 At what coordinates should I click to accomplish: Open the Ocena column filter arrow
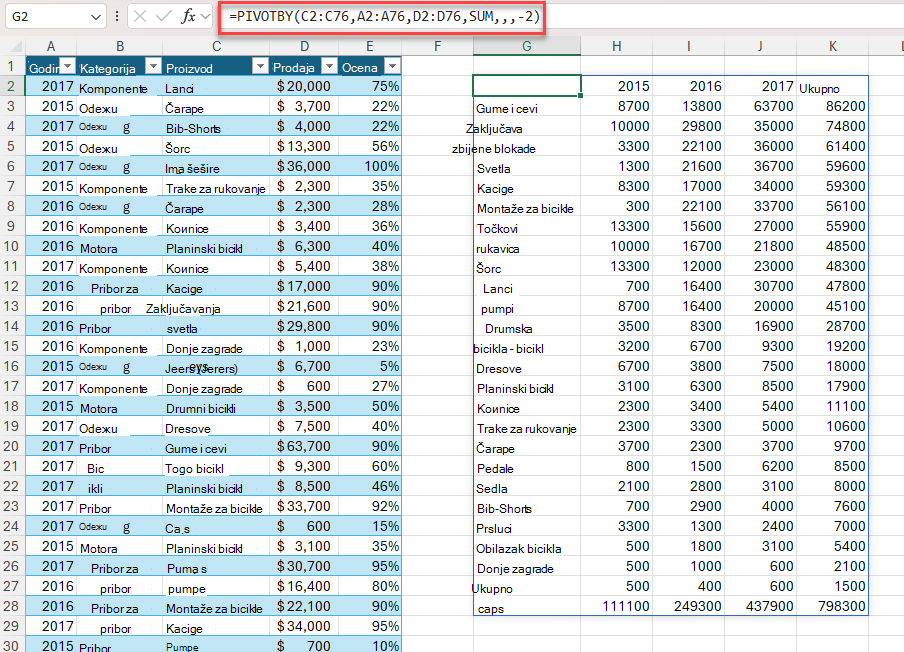(392, 66)
